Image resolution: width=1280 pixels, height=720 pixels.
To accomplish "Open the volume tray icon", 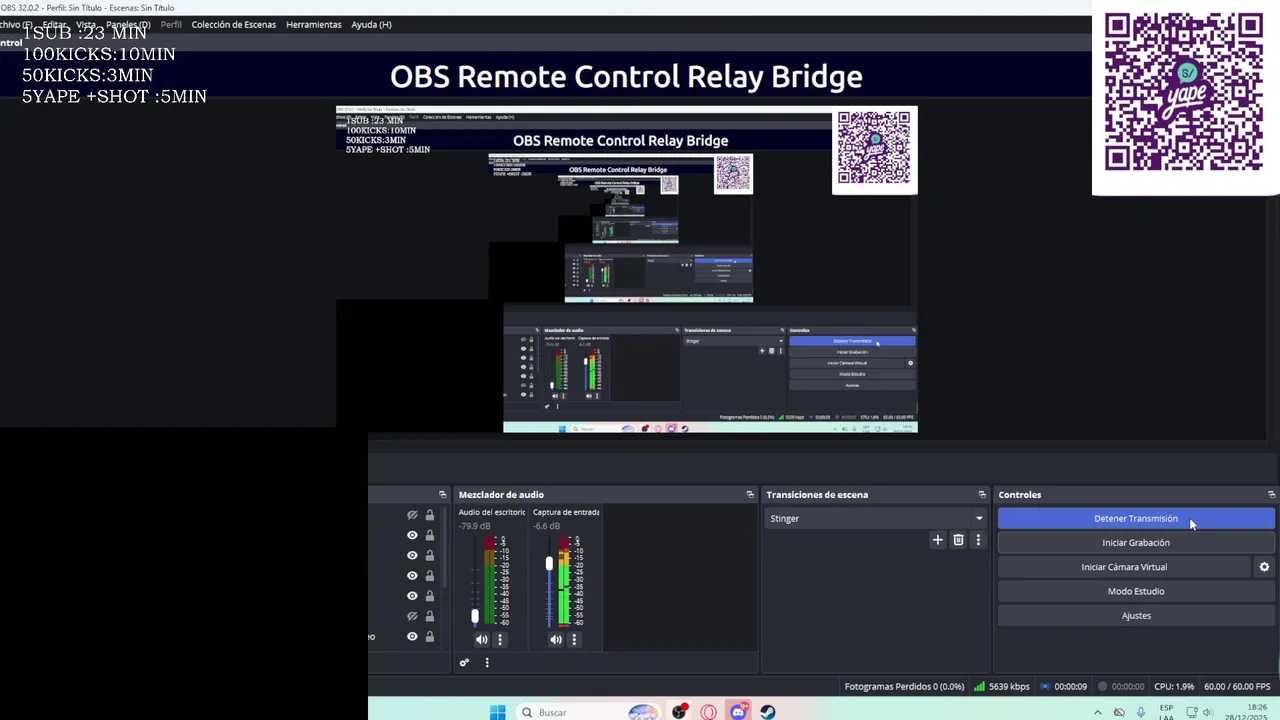I will pos(1207,712).
